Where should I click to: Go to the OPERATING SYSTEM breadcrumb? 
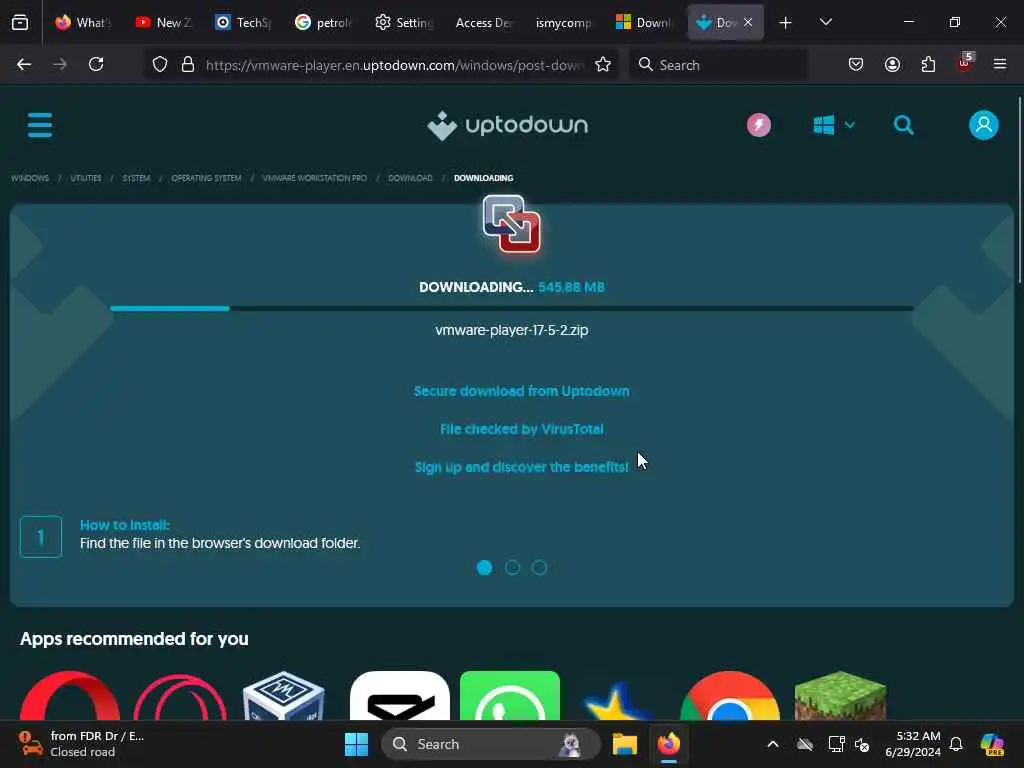point(206,178)
